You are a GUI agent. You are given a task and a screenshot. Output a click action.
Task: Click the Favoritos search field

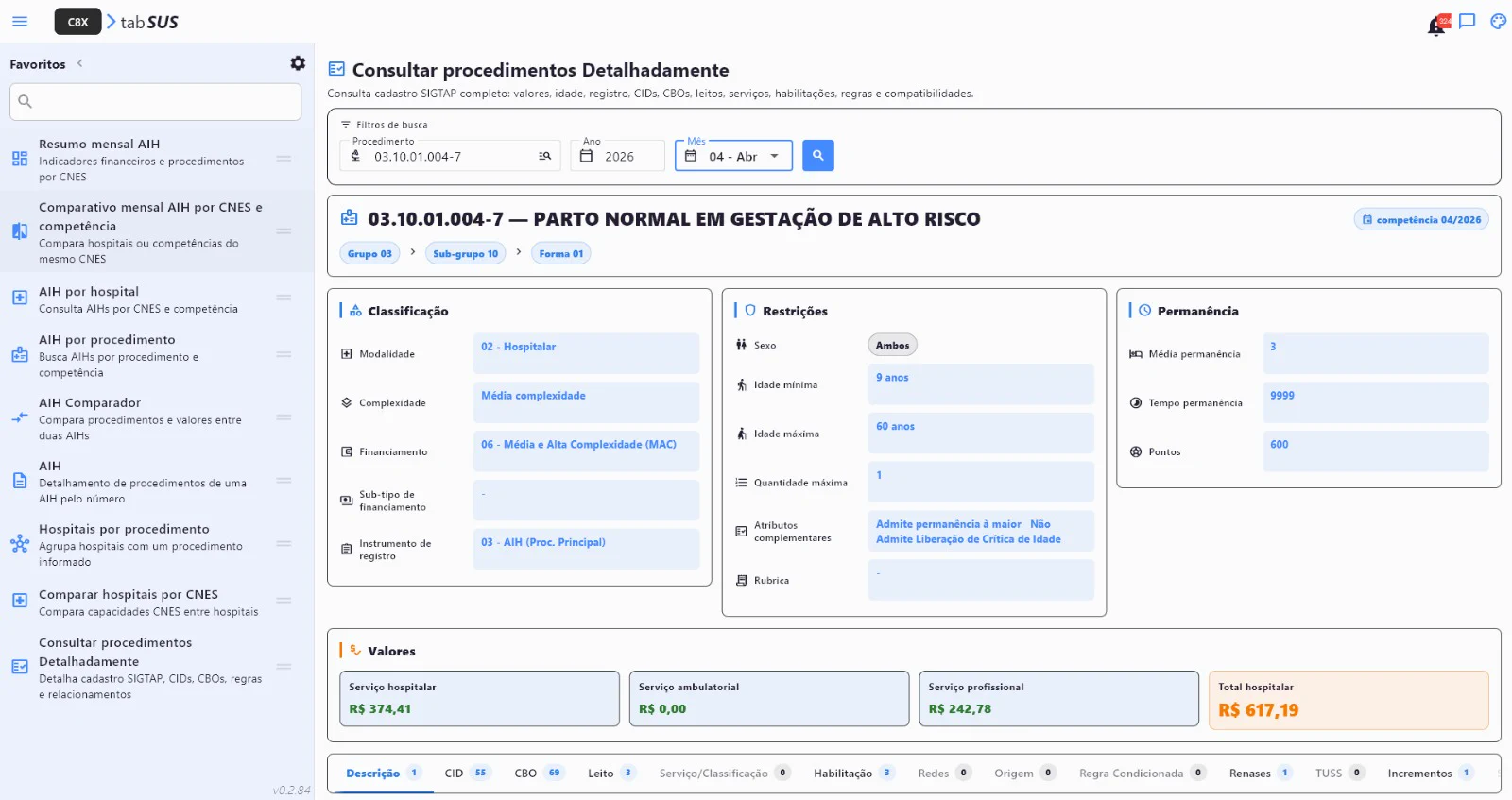(x=156, y=101)
